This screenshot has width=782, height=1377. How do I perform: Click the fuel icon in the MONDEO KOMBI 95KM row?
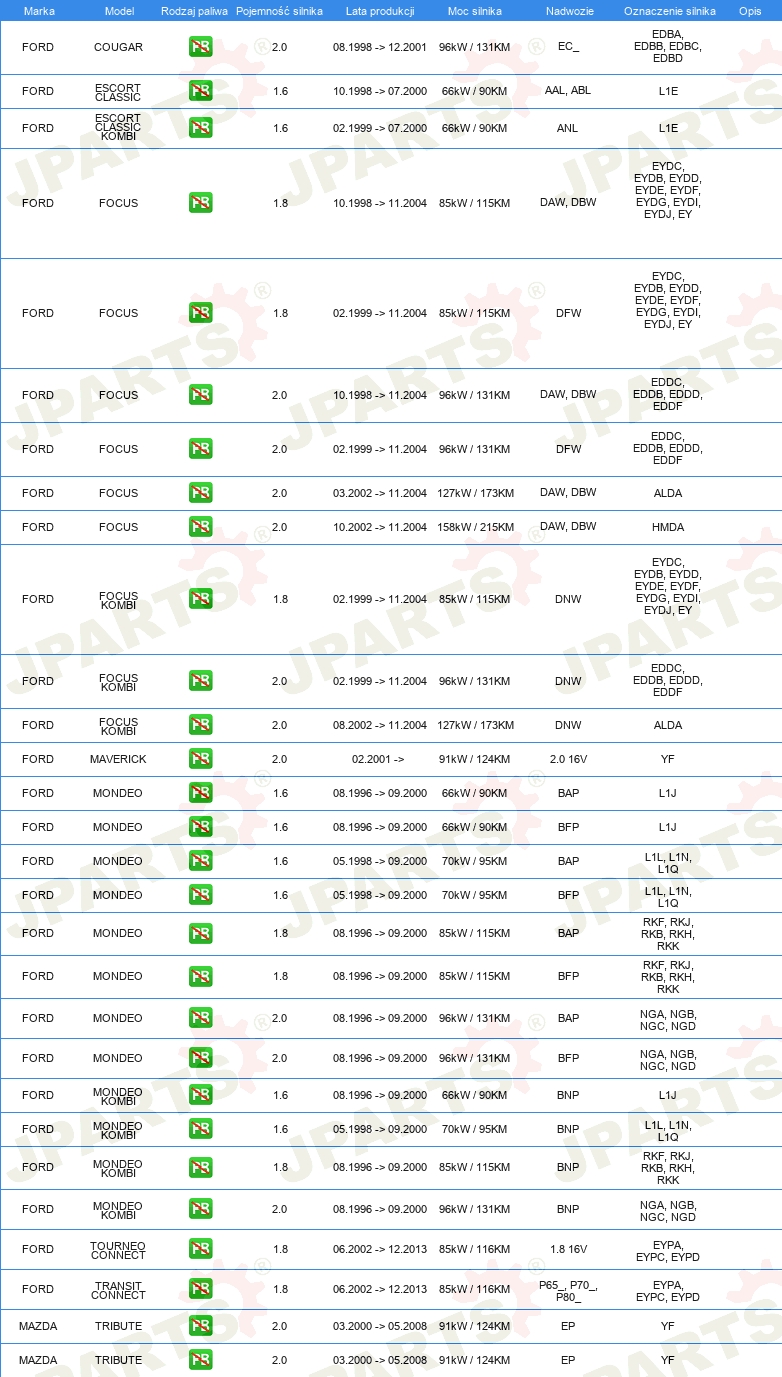201,1129
